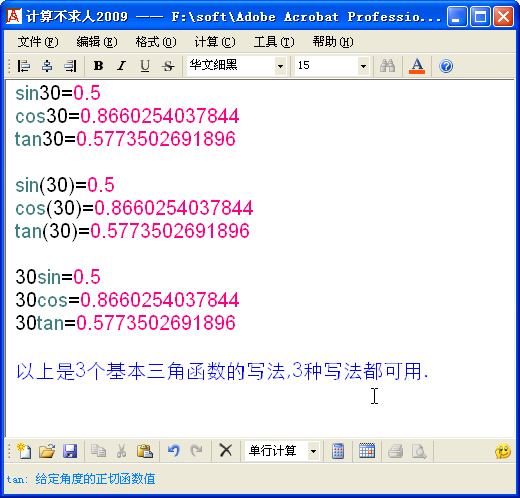
Task: Toggle underline formatting
Action: (x=145, y=66)
